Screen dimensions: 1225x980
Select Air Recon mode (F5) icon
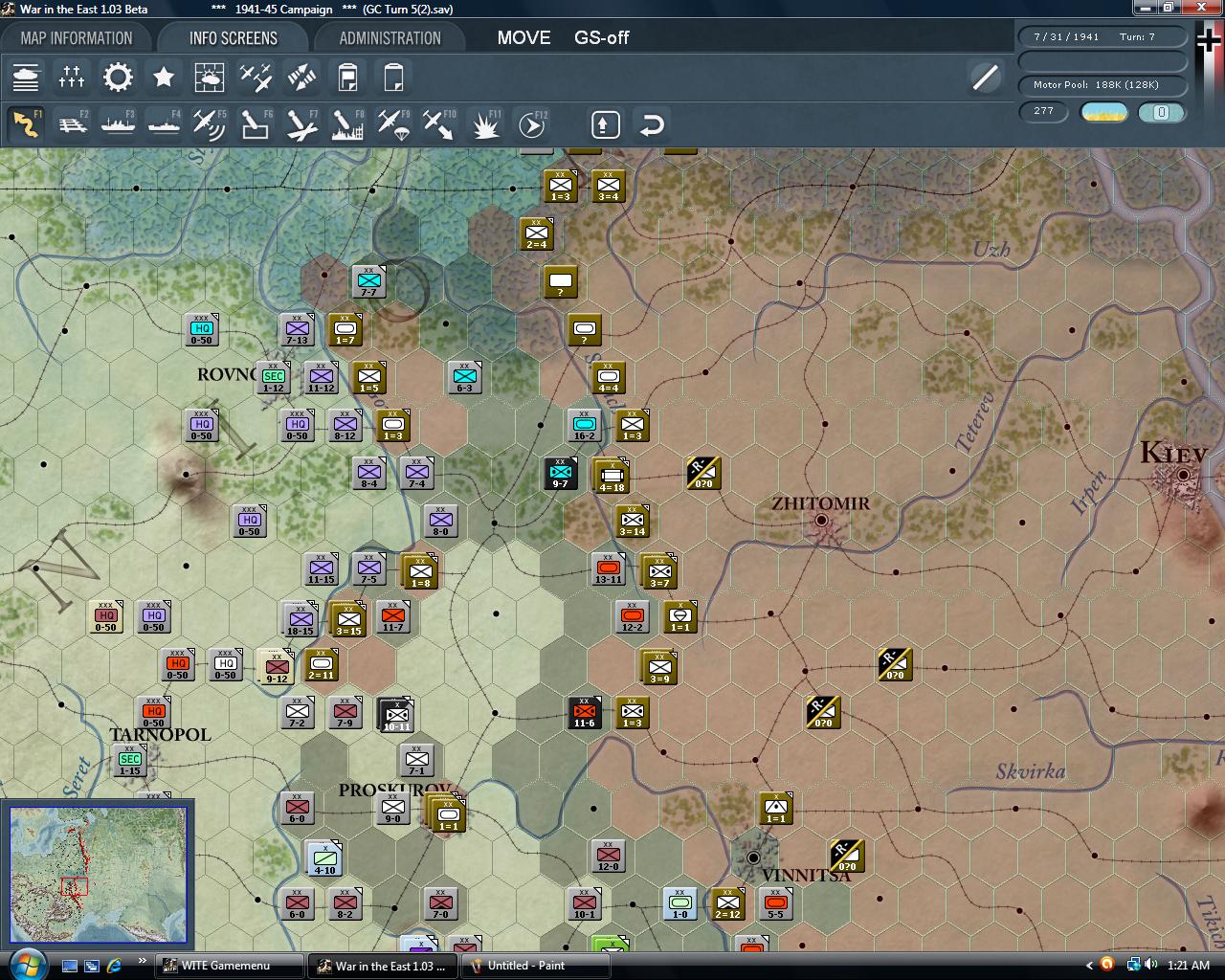pyautogui.click(x=210, y=124)
